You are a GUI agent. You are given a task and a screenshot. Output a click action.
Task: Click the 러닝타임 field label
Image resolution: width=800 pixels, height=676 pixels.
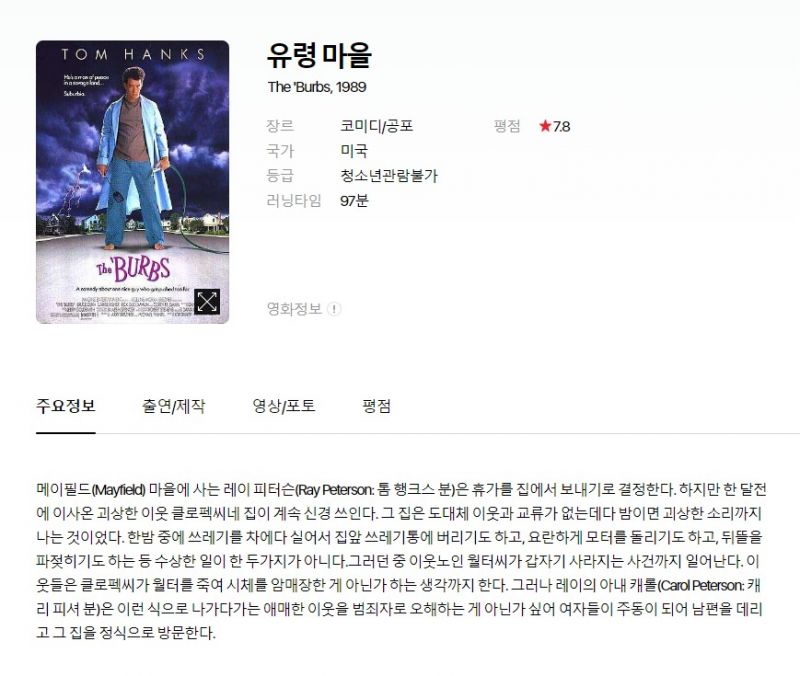coord(294,201)
